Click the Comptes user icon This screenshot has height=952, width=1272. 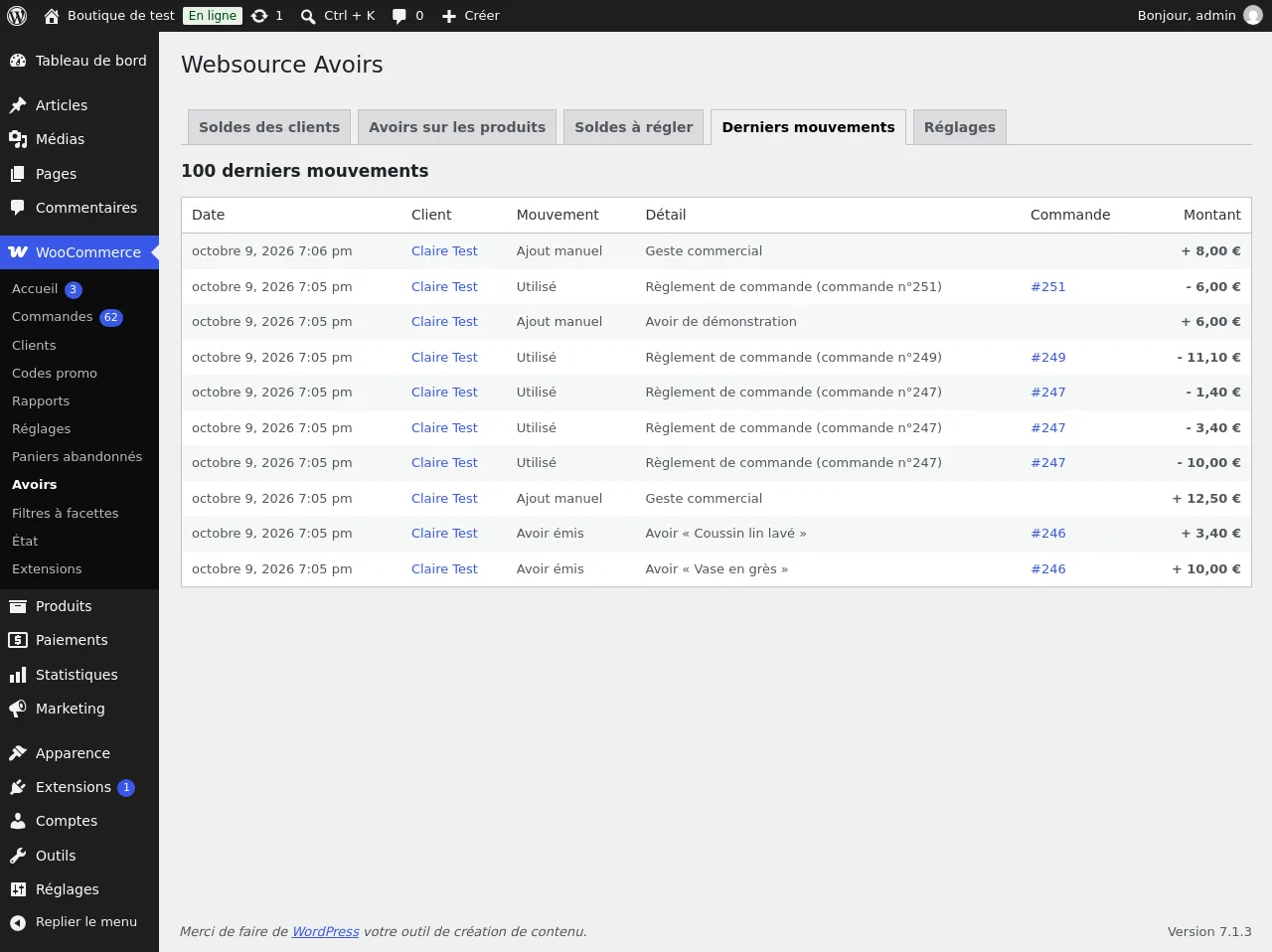coord(18,821)
